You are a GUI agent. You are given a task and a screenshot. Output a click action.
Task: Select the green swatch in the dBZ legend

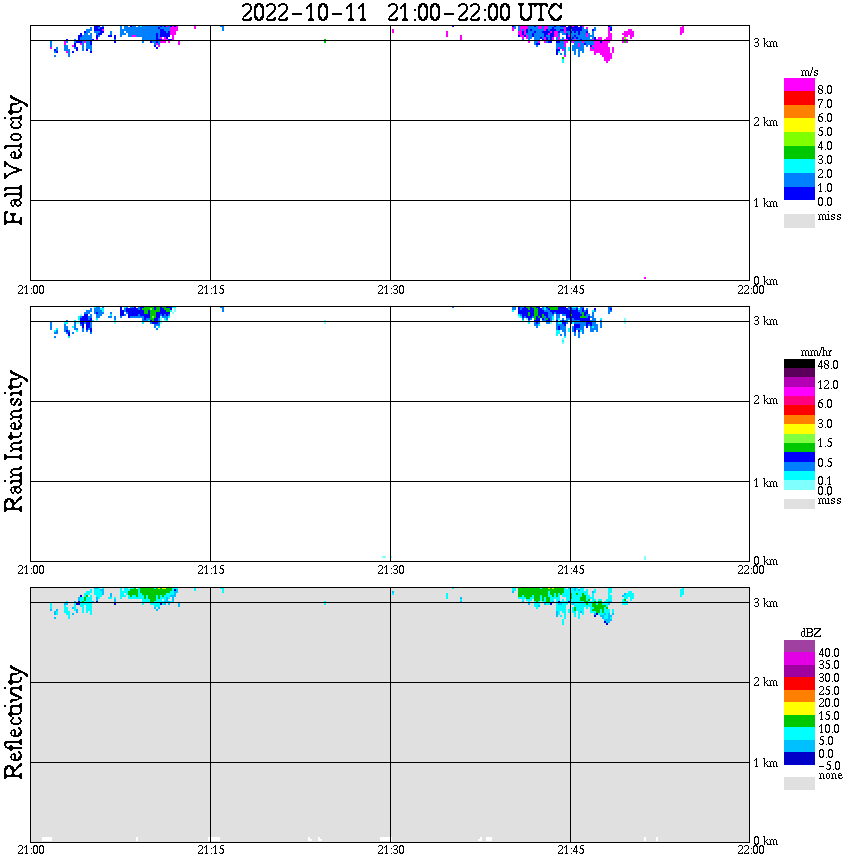click(x=799, y=721)
